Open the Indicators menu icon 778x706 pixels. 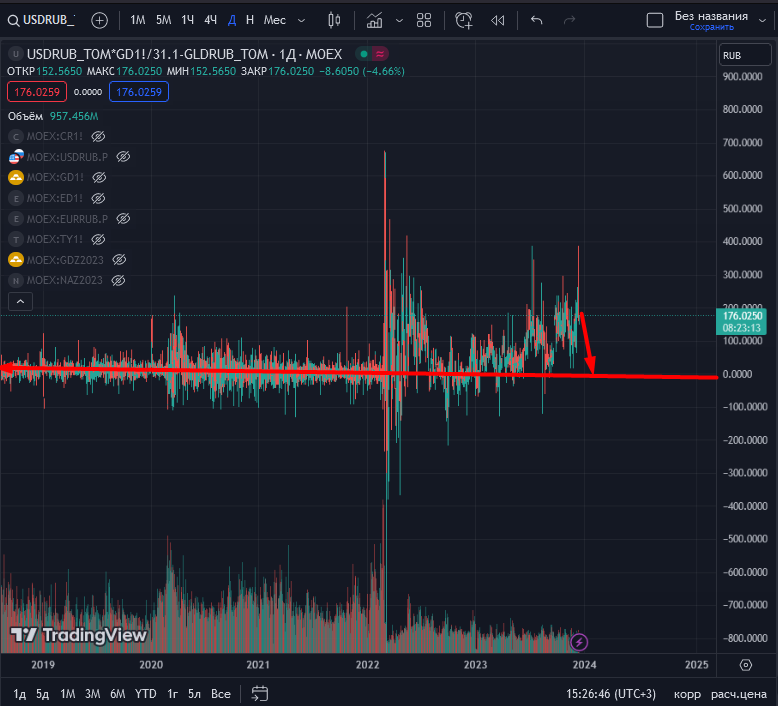(x=374, y=20)
